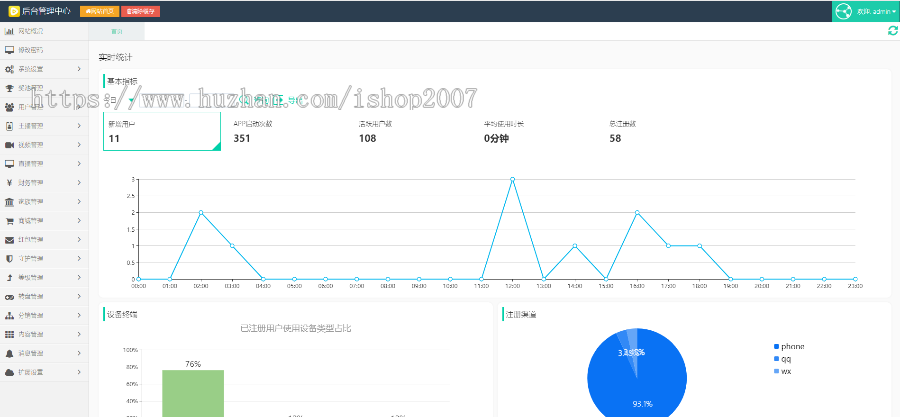The image size is (900, 417).
Task: Expand the 主播管理 ID-badge row chevron
Action: tap(79, 126)
